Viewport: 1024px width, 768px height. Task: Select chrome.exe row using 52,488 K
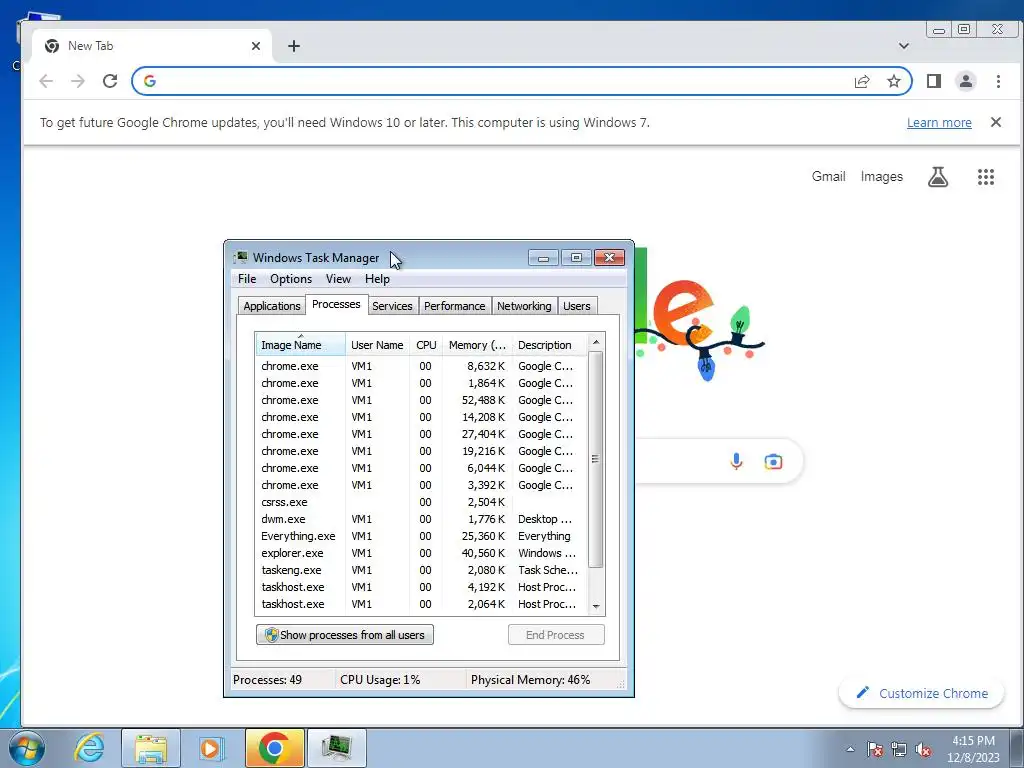(421, 400)
